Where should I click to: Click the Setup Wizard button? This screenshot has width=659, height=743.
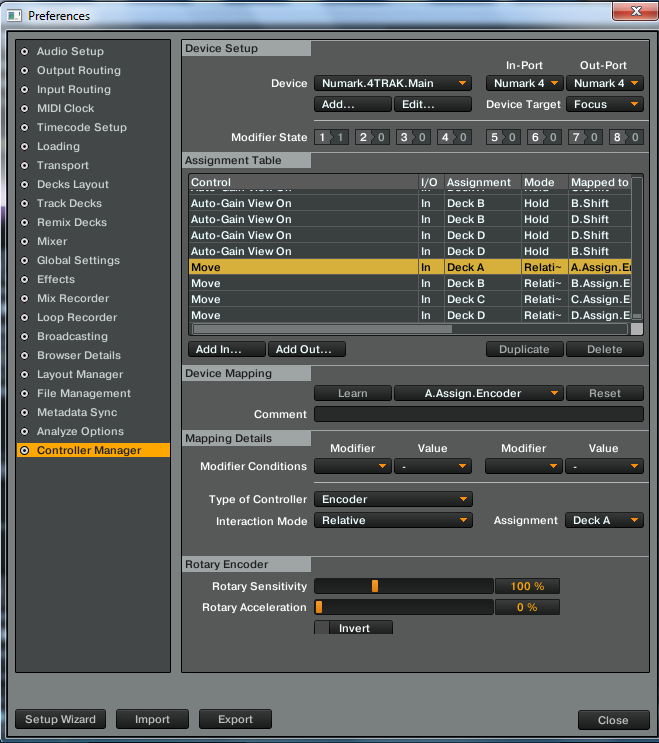click(x=60, y=719)
